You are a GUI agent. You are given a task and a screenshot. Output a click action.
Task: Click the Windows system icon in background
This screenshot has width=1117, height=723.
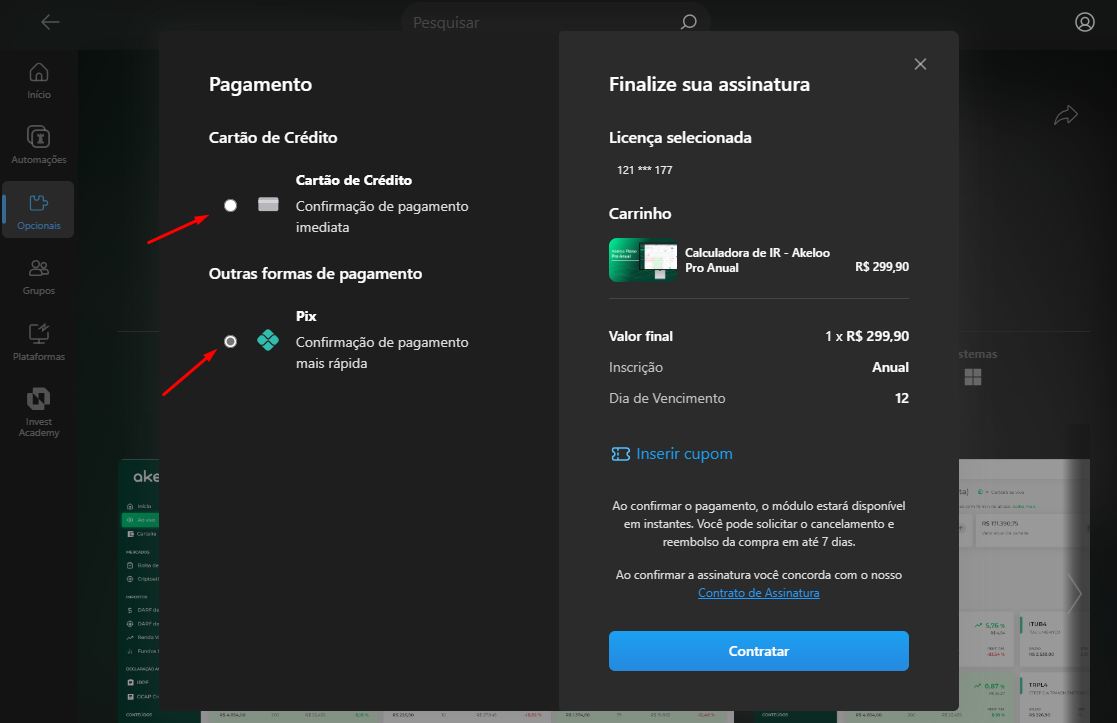pyautogui.click(x=972, y=377)
